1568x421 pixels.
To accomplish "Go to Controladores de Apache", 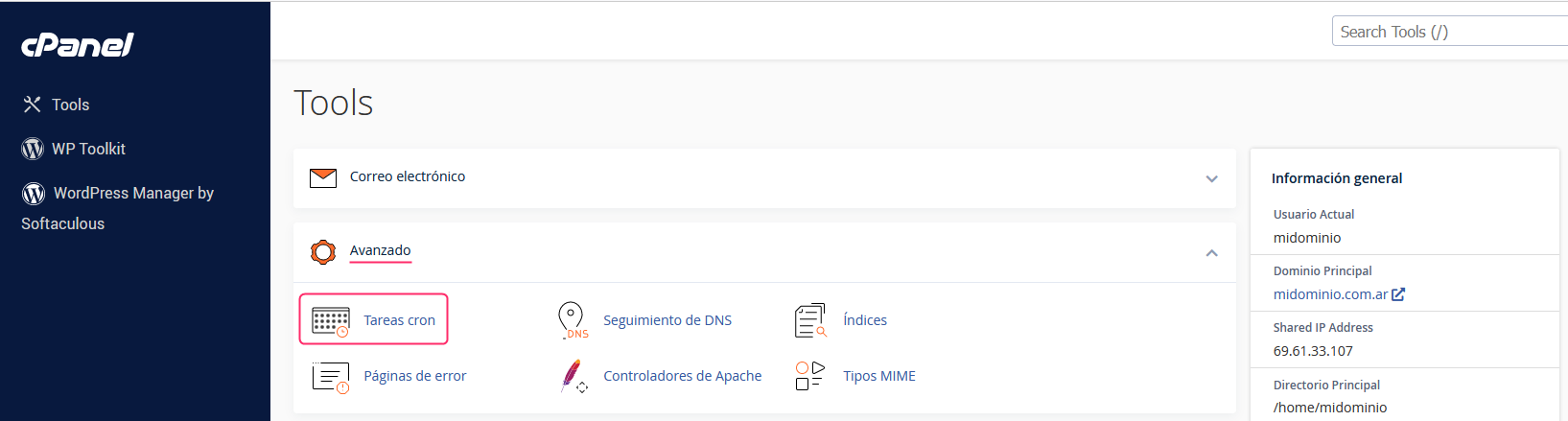I will [682, 376].
